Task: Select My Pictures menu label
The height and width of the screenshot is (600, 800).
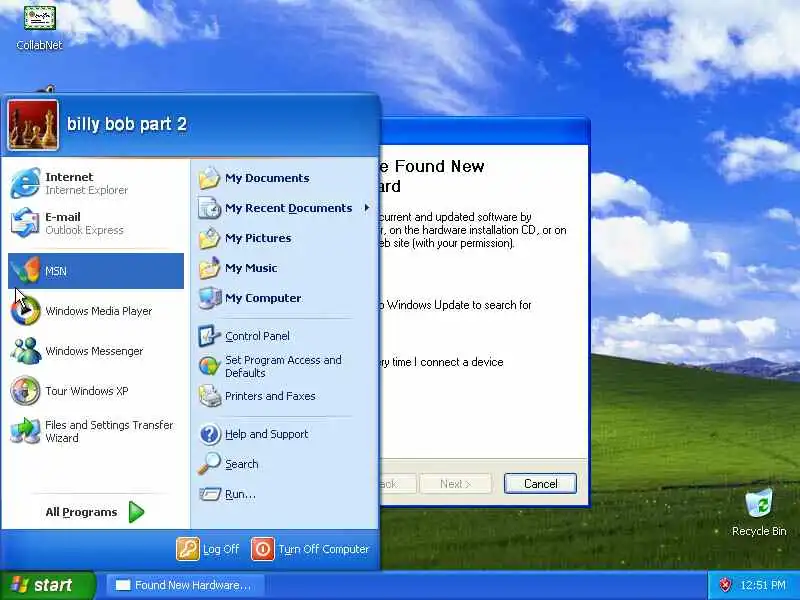Action: point(258,238)
